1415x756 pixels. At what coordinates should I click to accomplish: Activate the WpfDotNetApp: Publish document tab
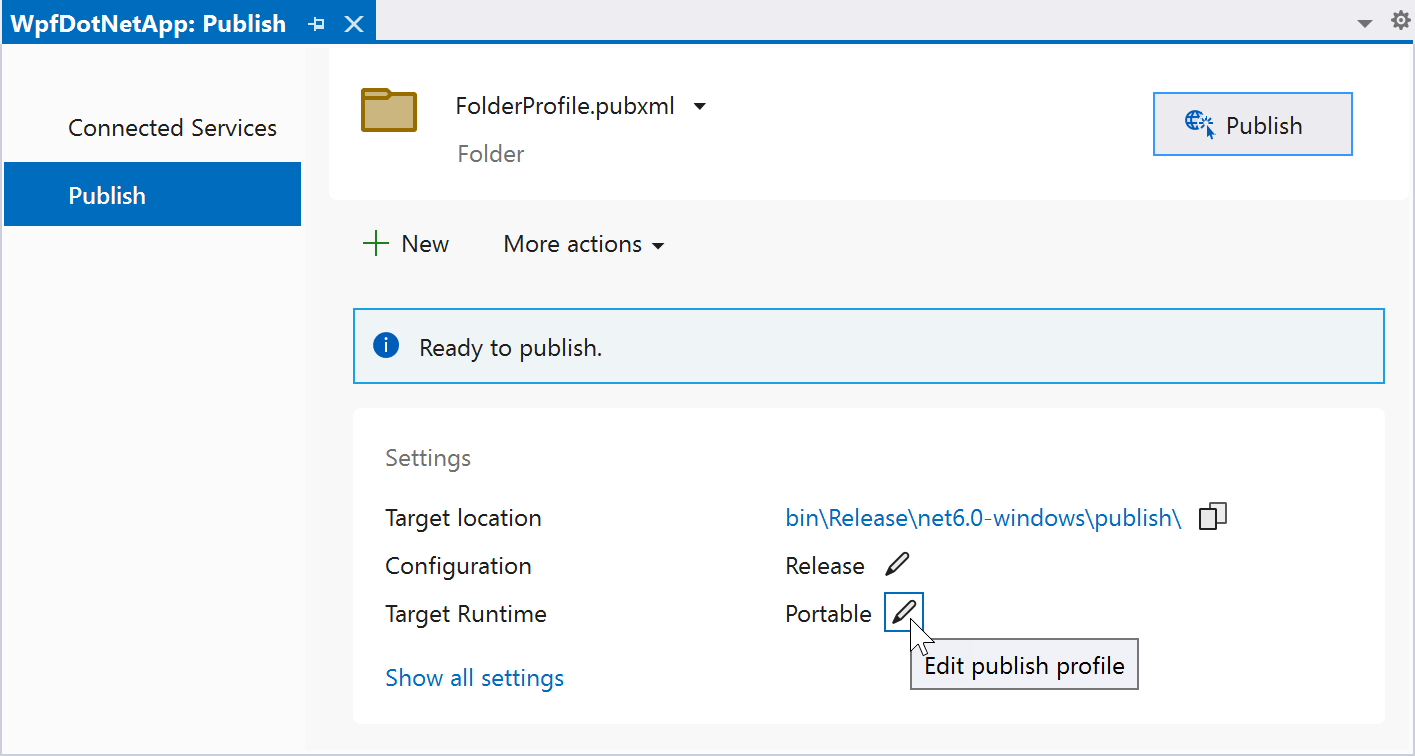[x=148, y=24]
